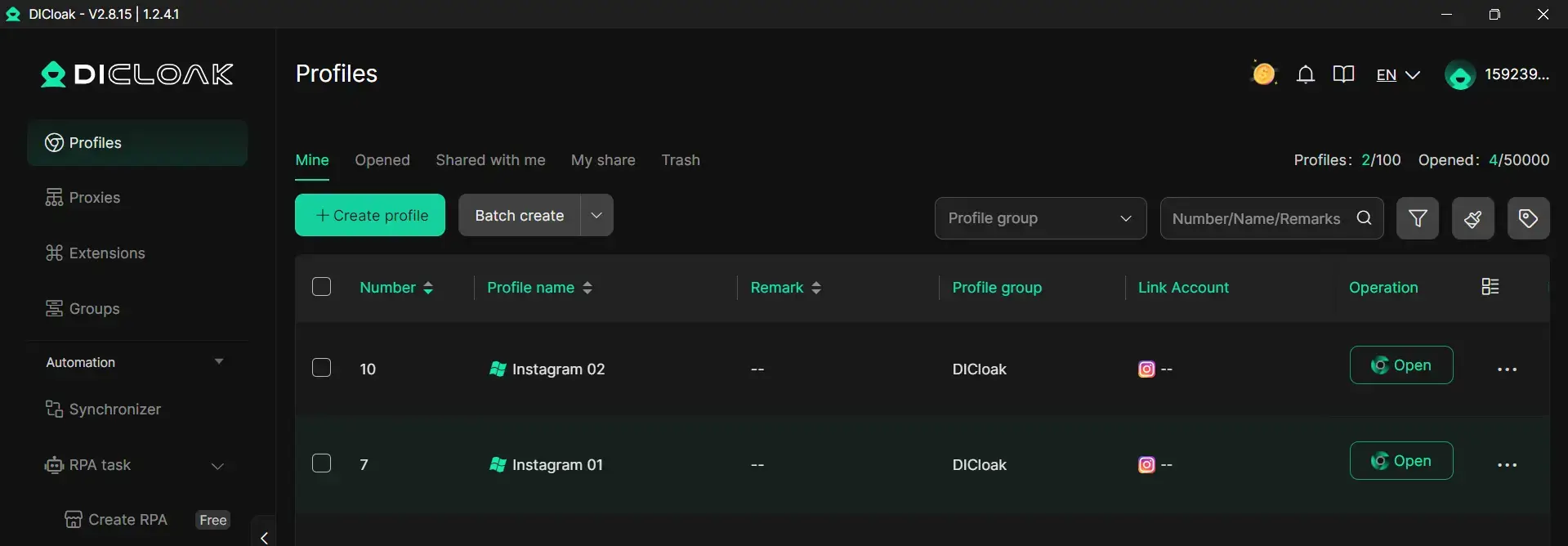The height and width of the screenshot is (546, 1568).
Task: Click the user avatar icon
Action: [x=1459, y=76]
